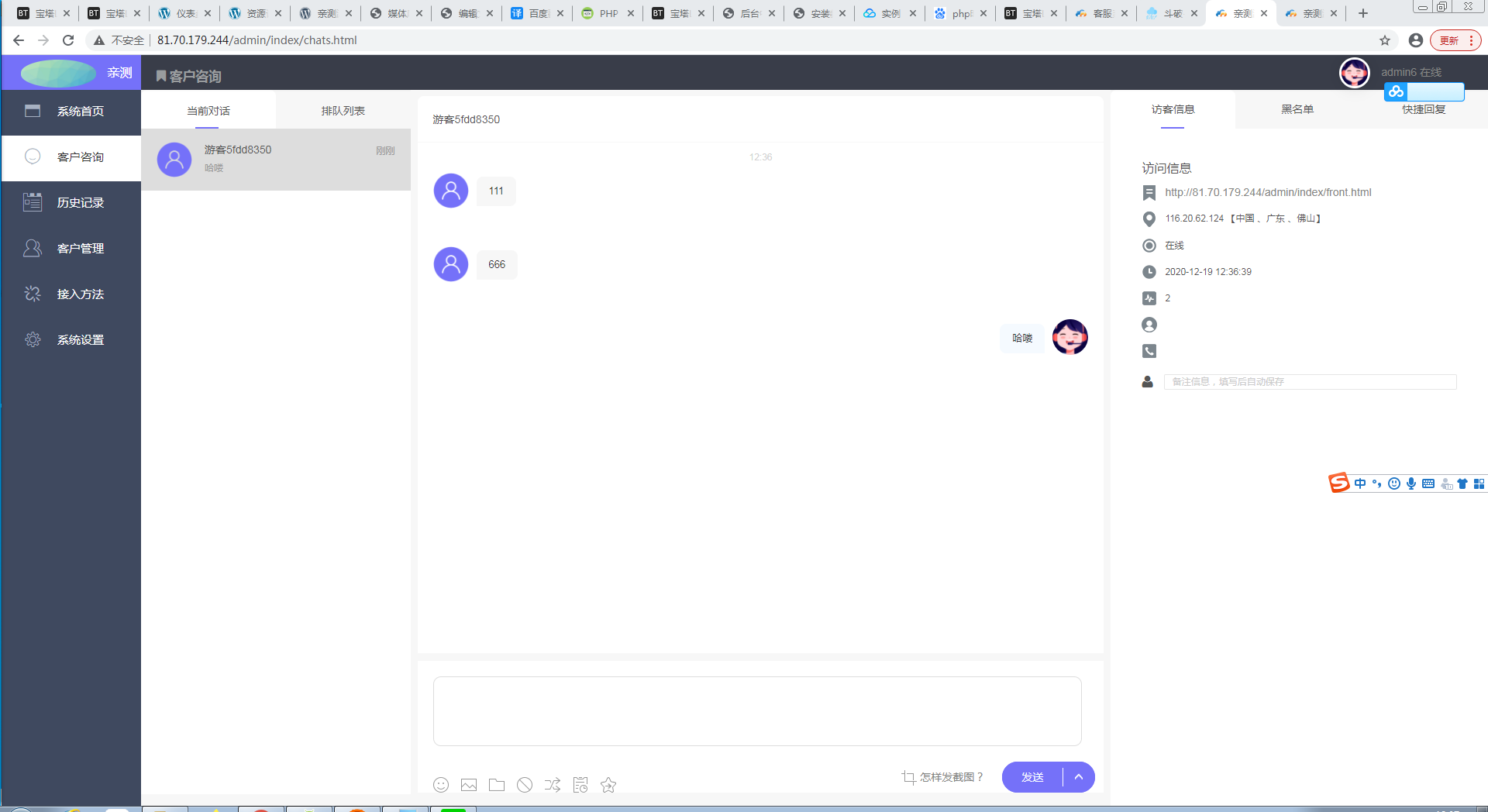Click chat message bubble '666'
The height and width of the screenshot is (812, 1488).
(497, 265)
